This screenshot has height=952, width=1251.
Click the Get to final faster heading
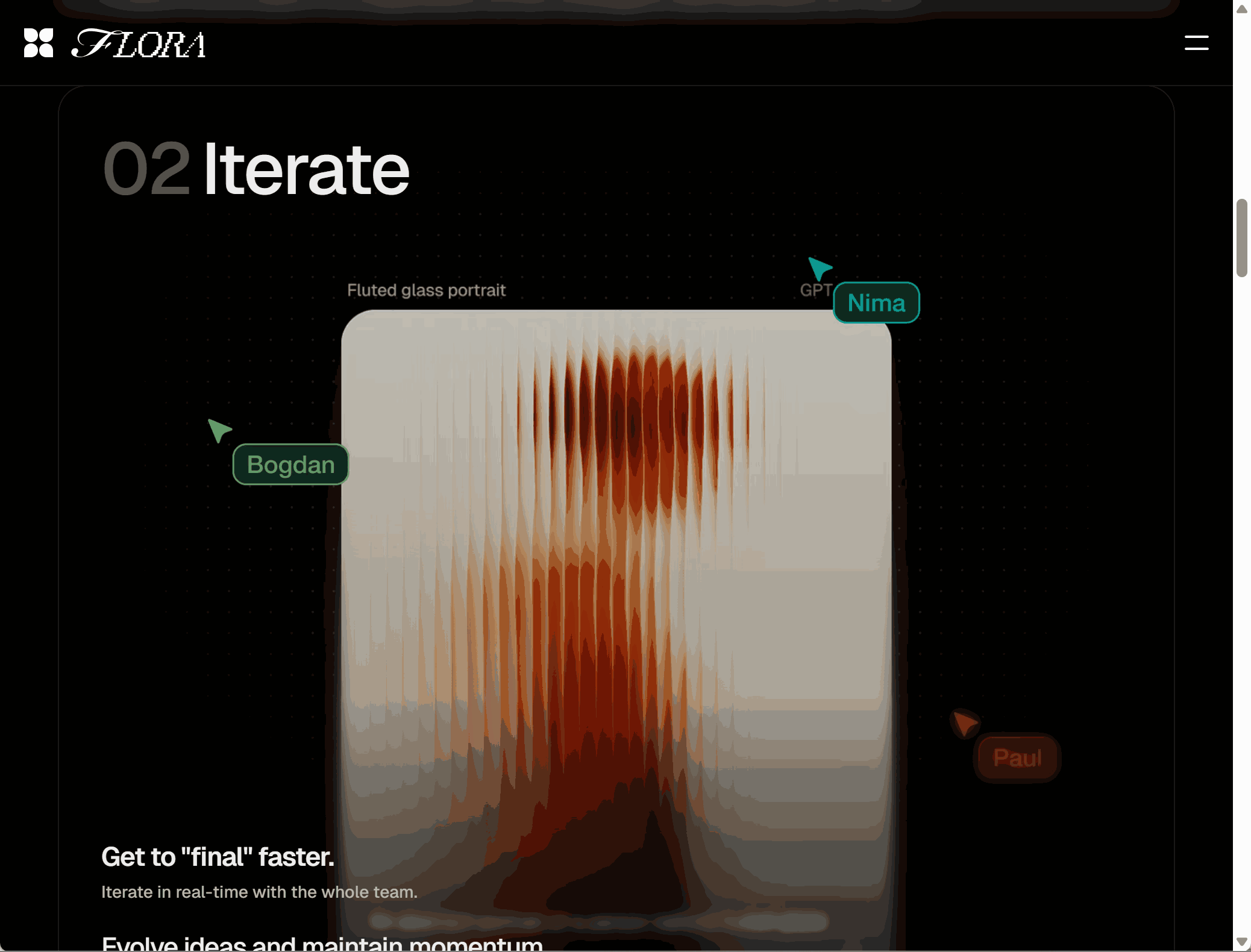pyautogui.click(x=218, y=857)
